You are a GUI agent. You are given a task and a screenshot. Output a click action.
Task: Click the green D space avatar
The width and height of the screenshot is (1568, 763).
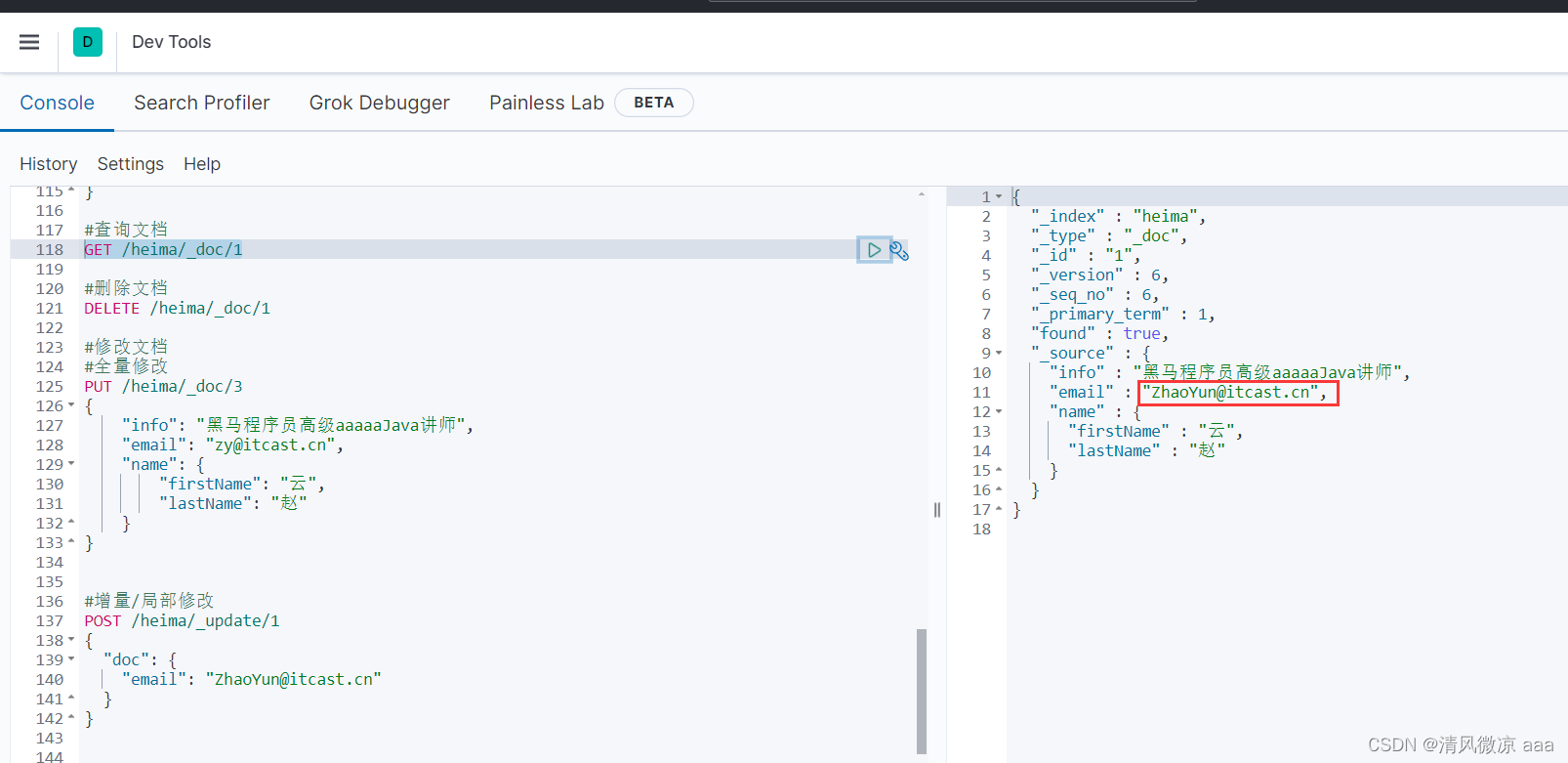pos(88,42)
